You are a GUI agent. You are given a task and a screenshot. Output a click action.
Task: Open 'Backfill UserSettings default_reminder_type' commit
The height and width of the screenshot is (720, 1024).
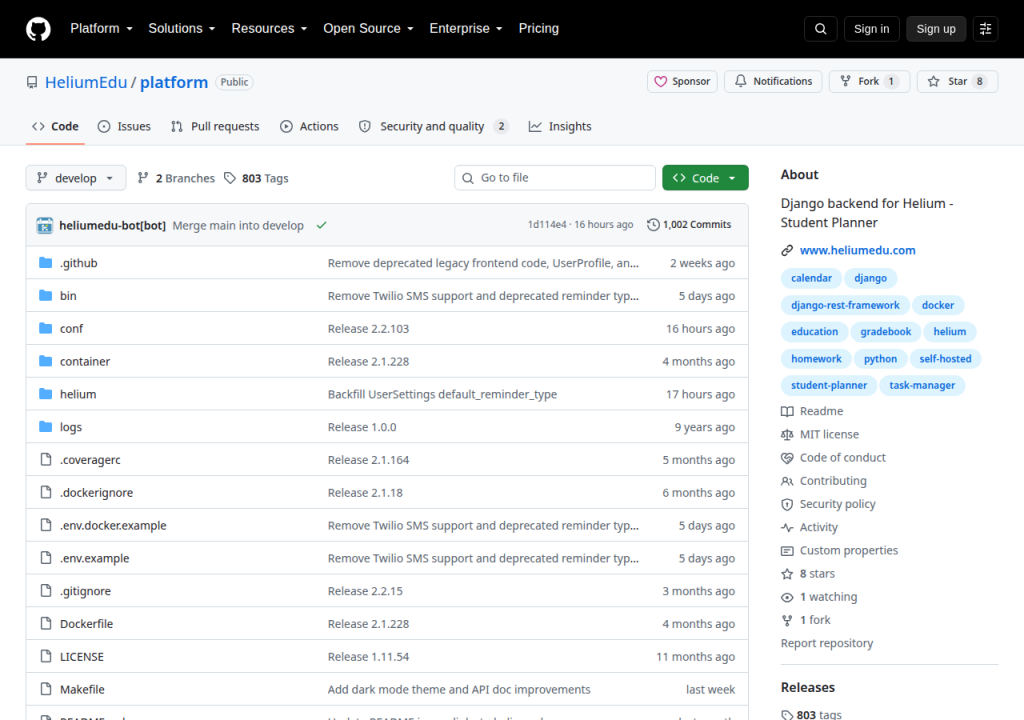pyautogui.click(x=442, y=394)
